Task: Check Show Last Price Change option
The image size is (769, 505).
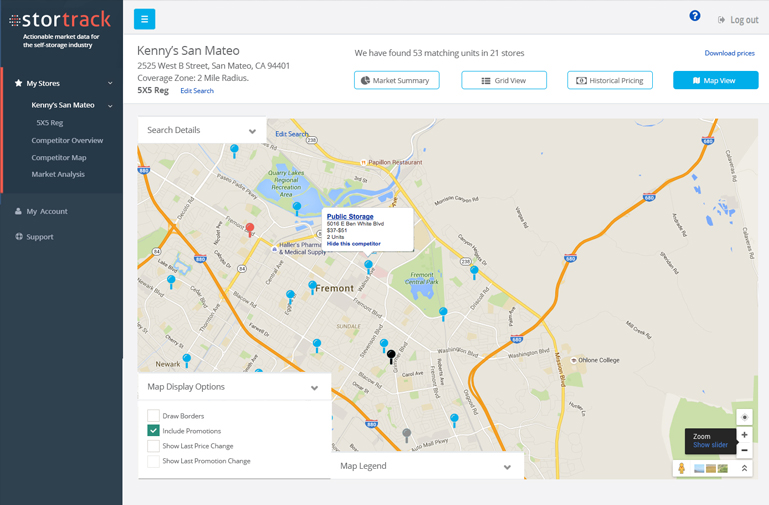Action: coord(153,446)
